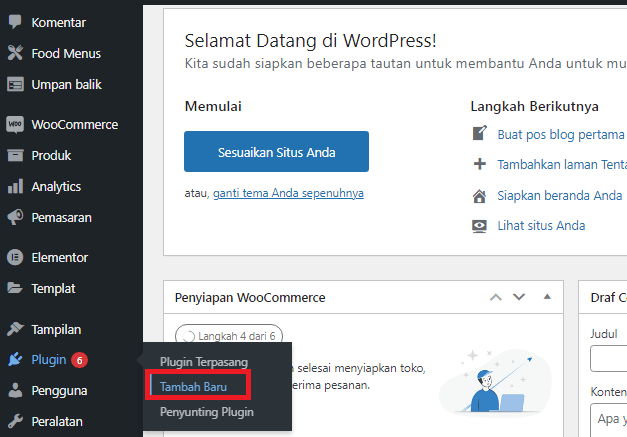Image resolution: width=627 pixels, height=437 pixels.
Task: Click the red plugin update count badge
Action: (79, 360)
